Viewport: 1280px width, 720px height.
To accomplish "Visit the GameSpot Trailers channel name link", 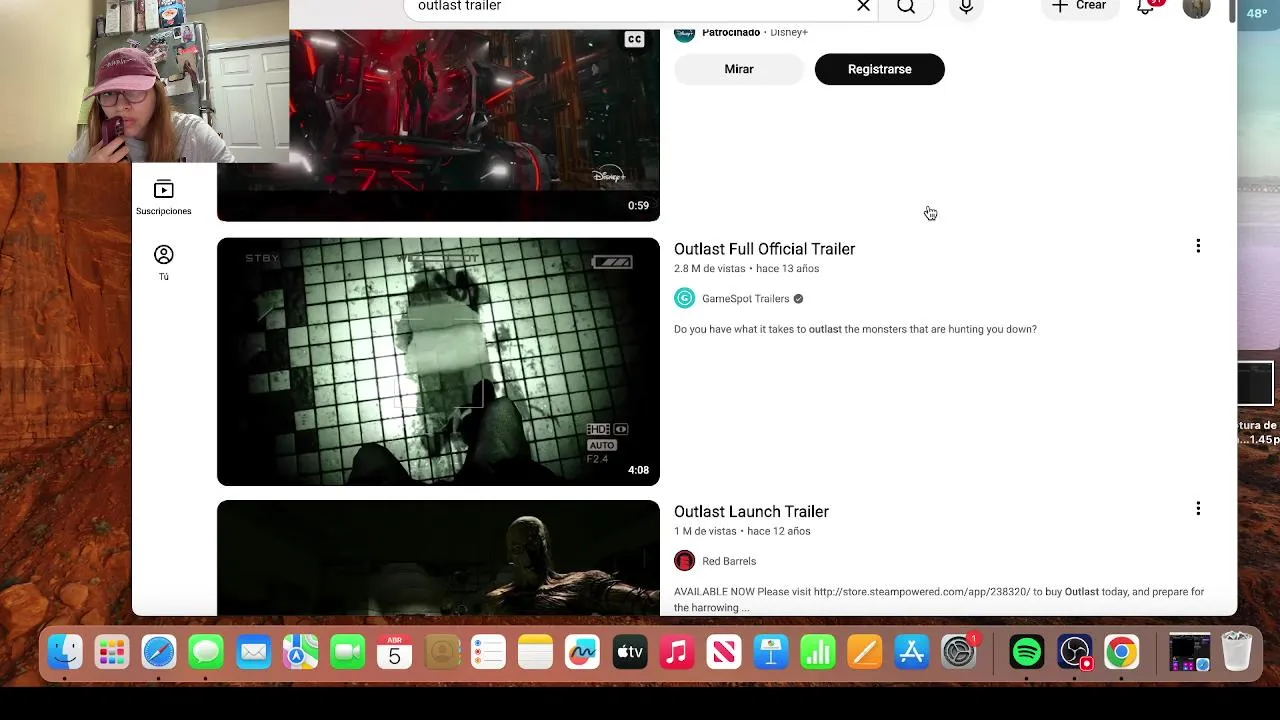I will tap(745, 299).
